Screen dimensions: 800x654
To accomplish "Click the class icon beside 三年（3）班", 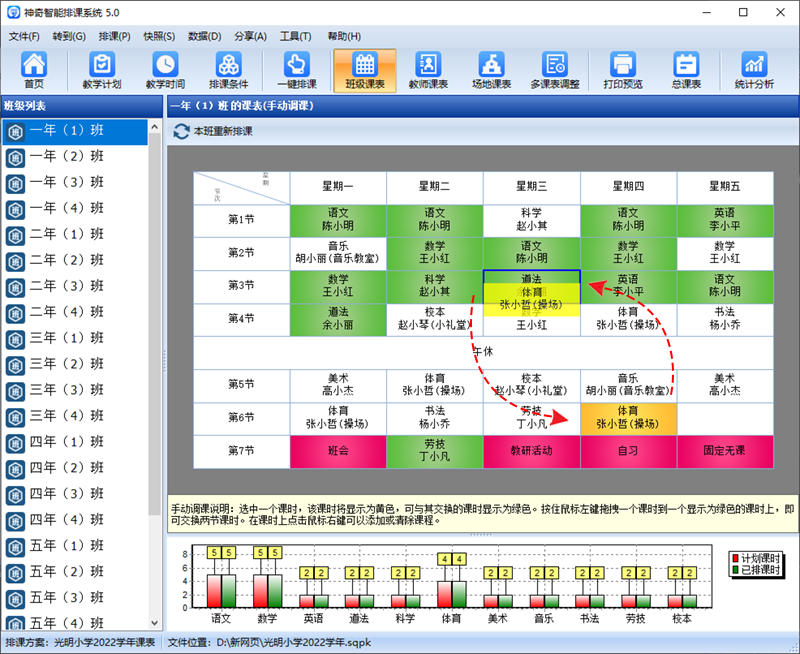I will pos(15,391).
